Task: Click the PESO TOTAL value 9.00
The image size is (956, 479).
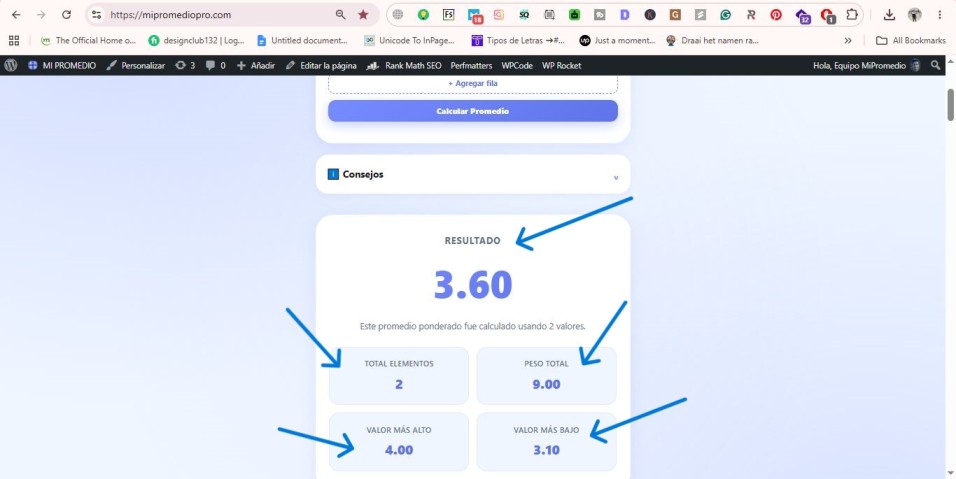Action: [546, 385]
